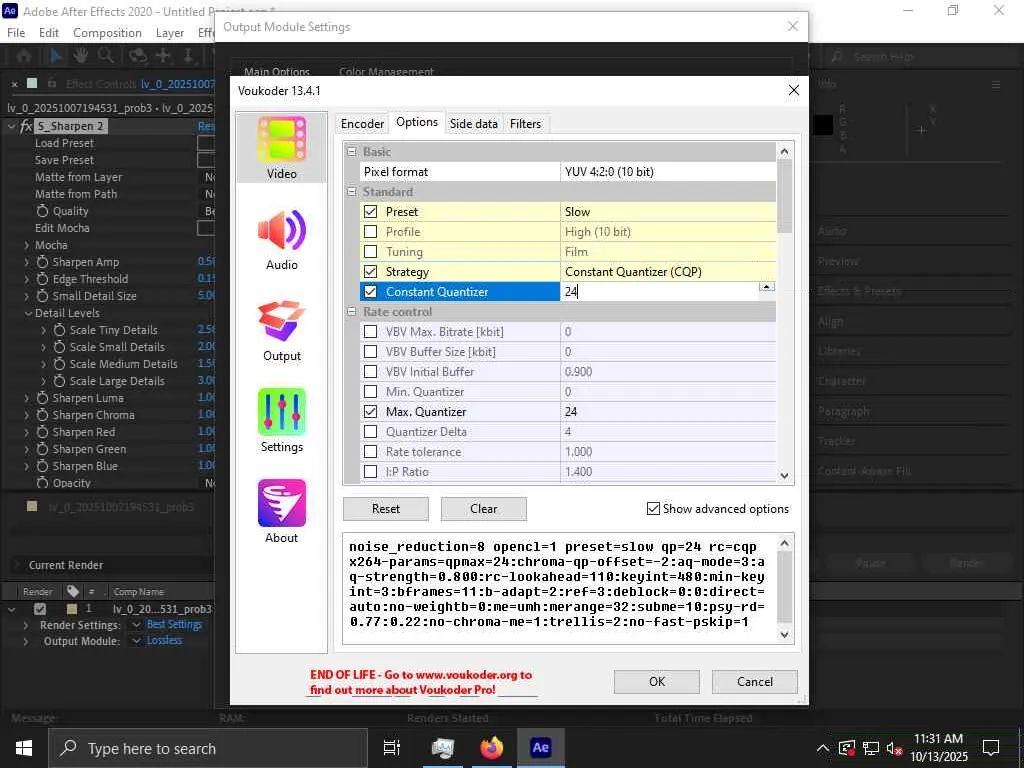The width and height of the screenshot is (1024, 768).
Task: Cancel the Voukoder dialog
Action: 755,682
